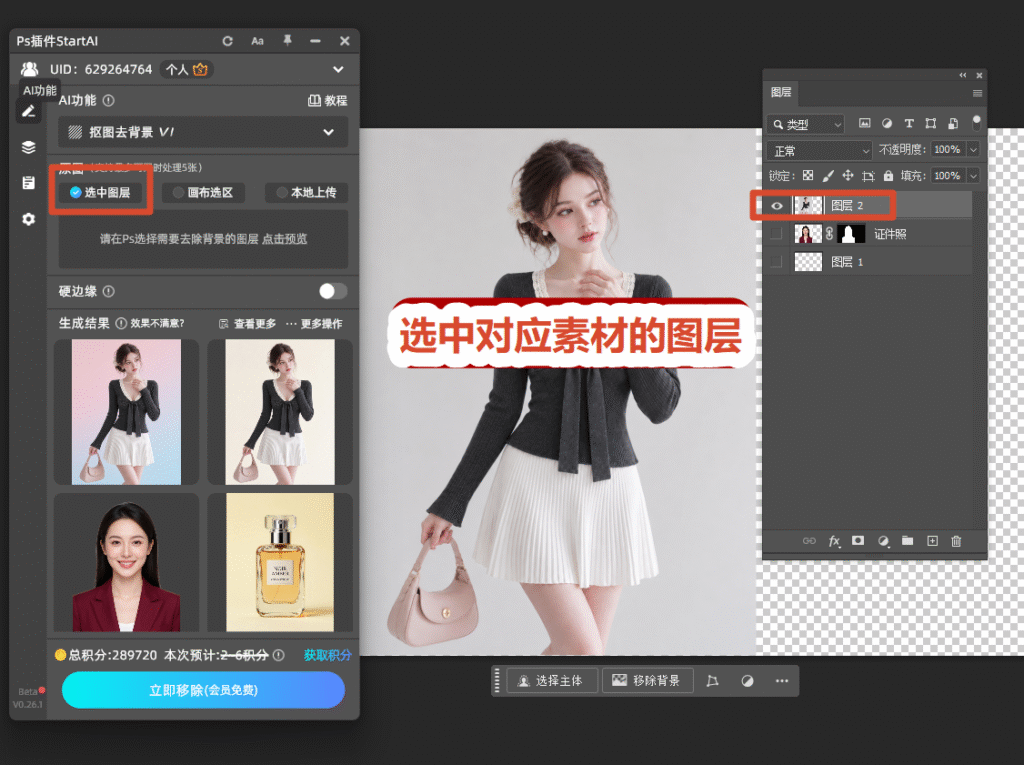Image resolution: width=1024 pixels, height=765 pixels.
Task: Switch to the 图层 panel tab
Action: click(780, 93)
